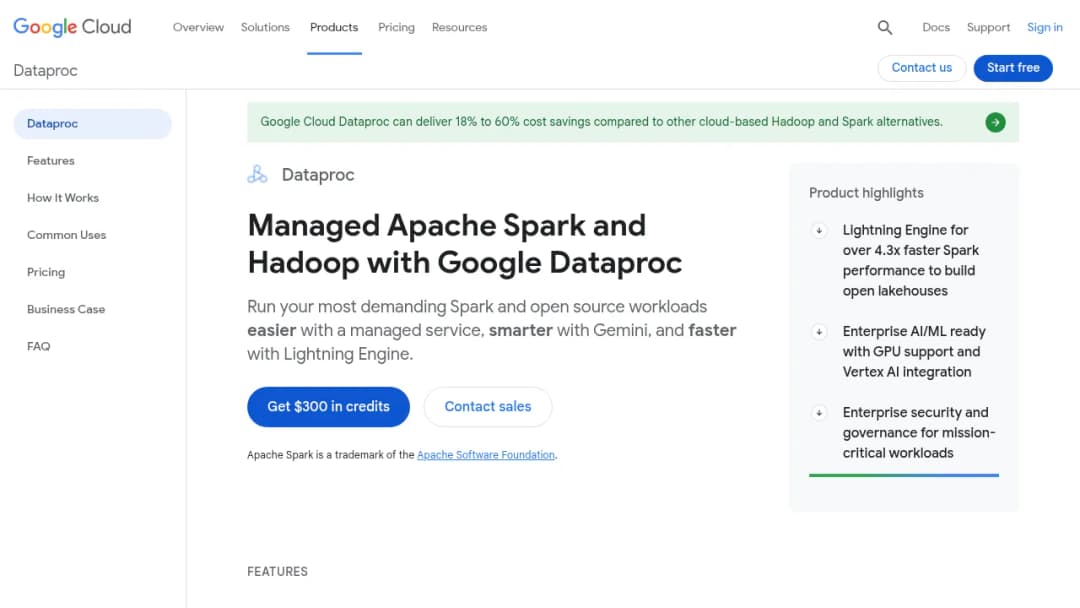The image size is (1080, 608).
Task: Open the Resources menu
Action: click(x=459, y=28)
